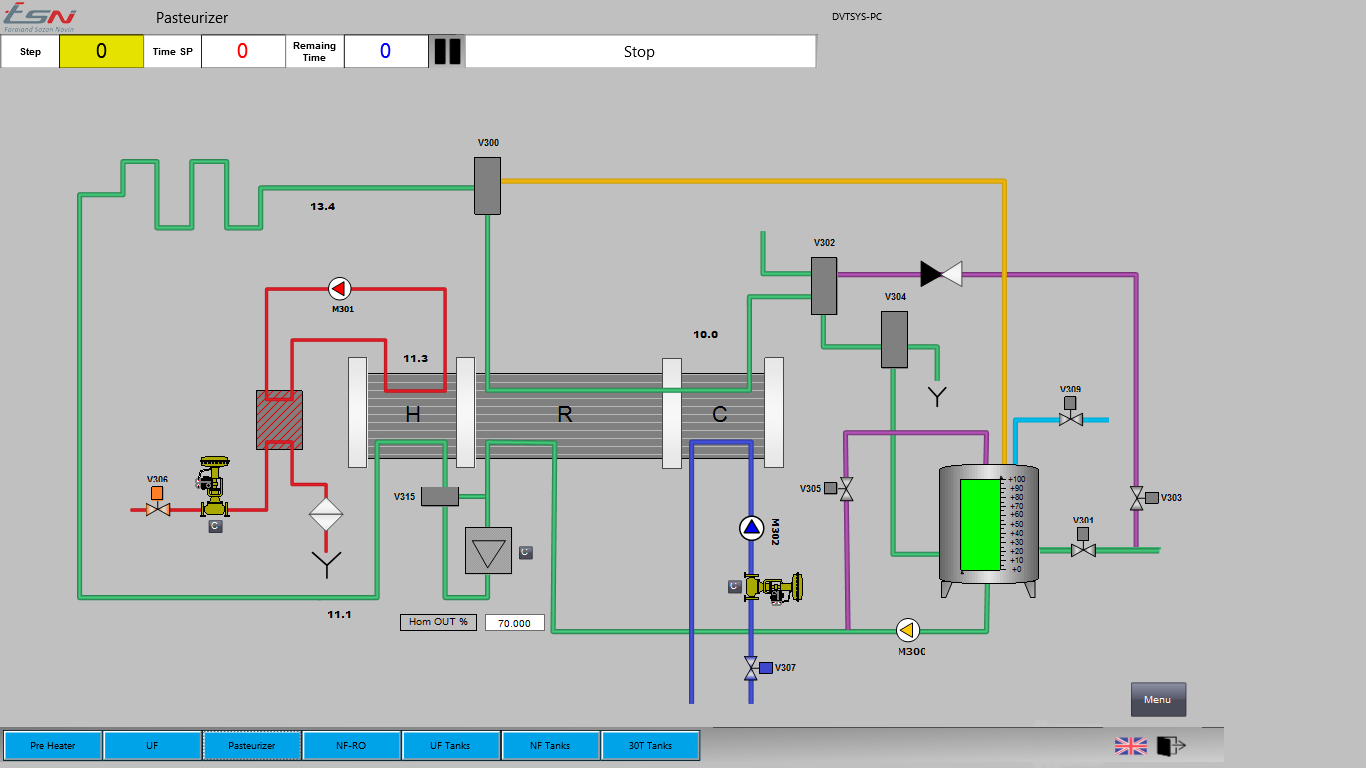Toggle the V307 blue water valve
Image resolution: width=1366 pixels, height=768 pixels.
[752, 668]
